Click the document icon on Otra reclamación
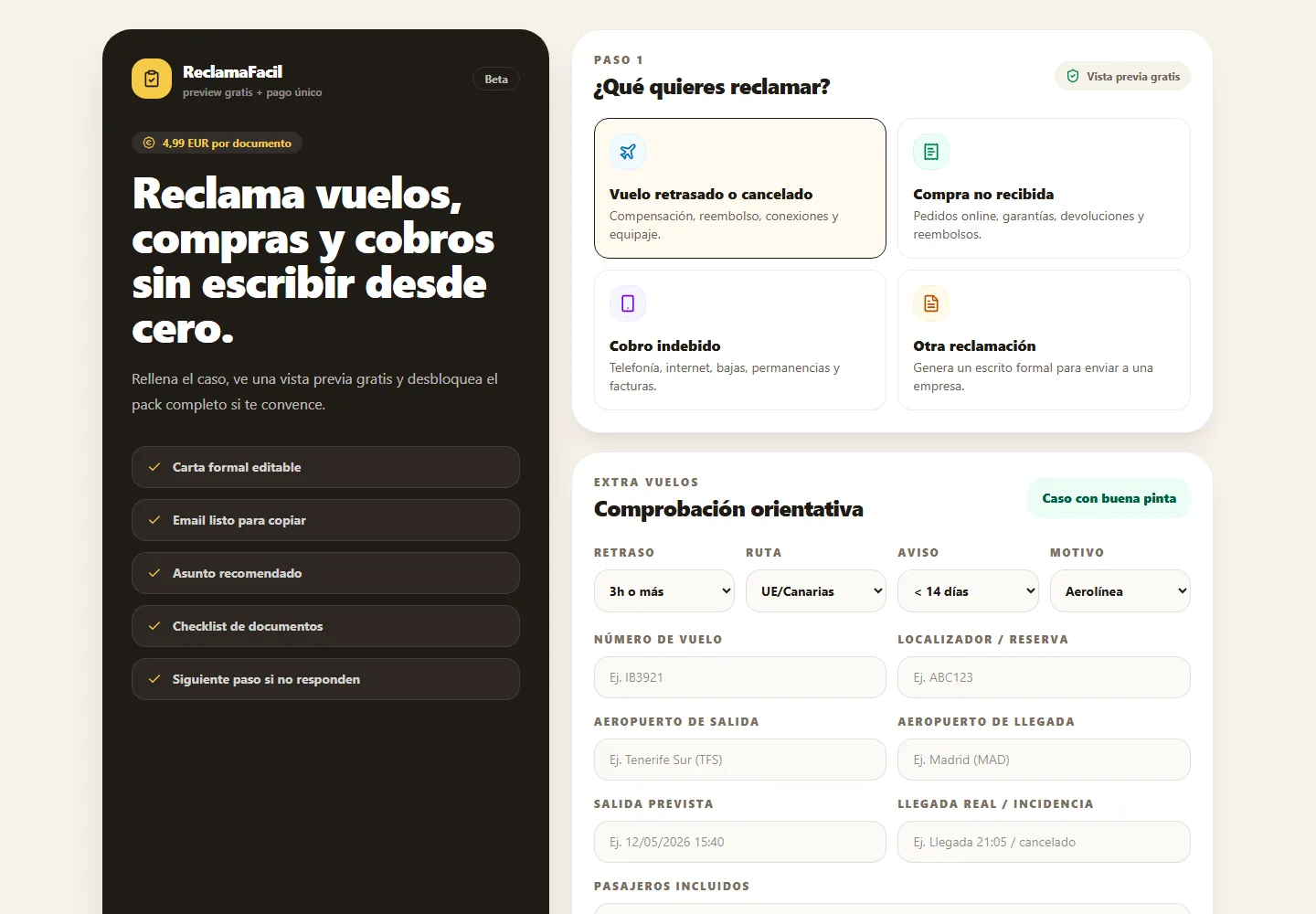1316x914 pixels. tap(931, 303)
